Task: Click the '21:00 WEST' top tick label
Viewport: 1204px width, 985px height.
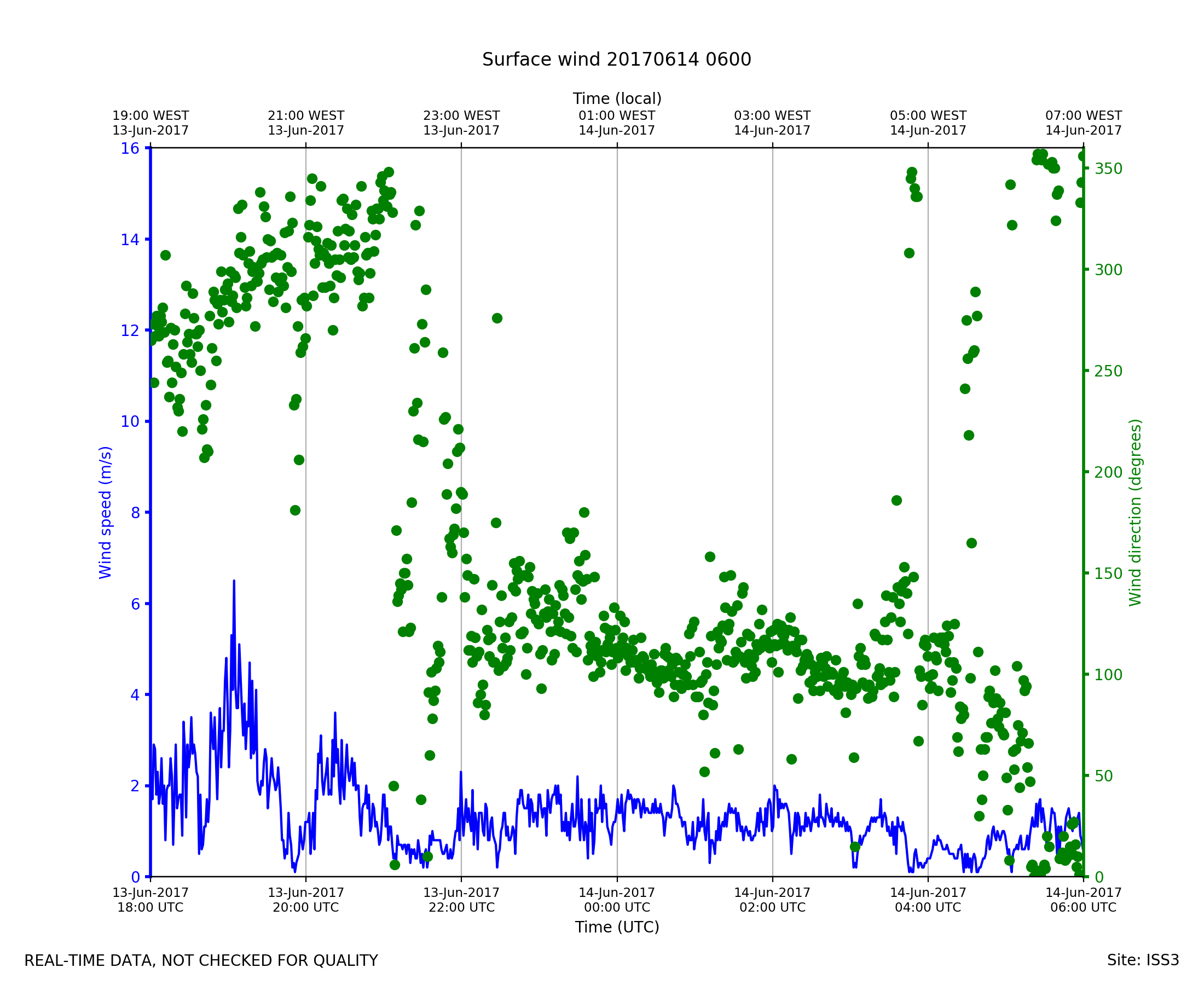Action: click(306, 117)
